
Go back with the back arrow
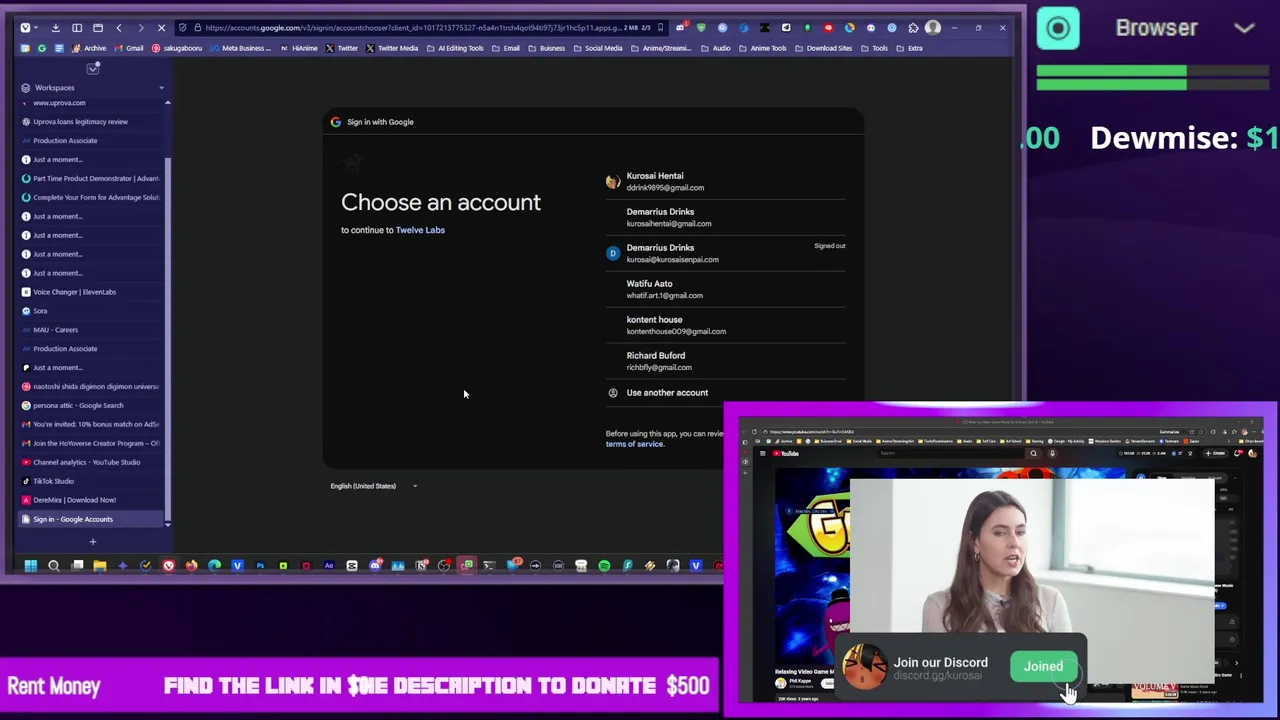pos(119,28)
